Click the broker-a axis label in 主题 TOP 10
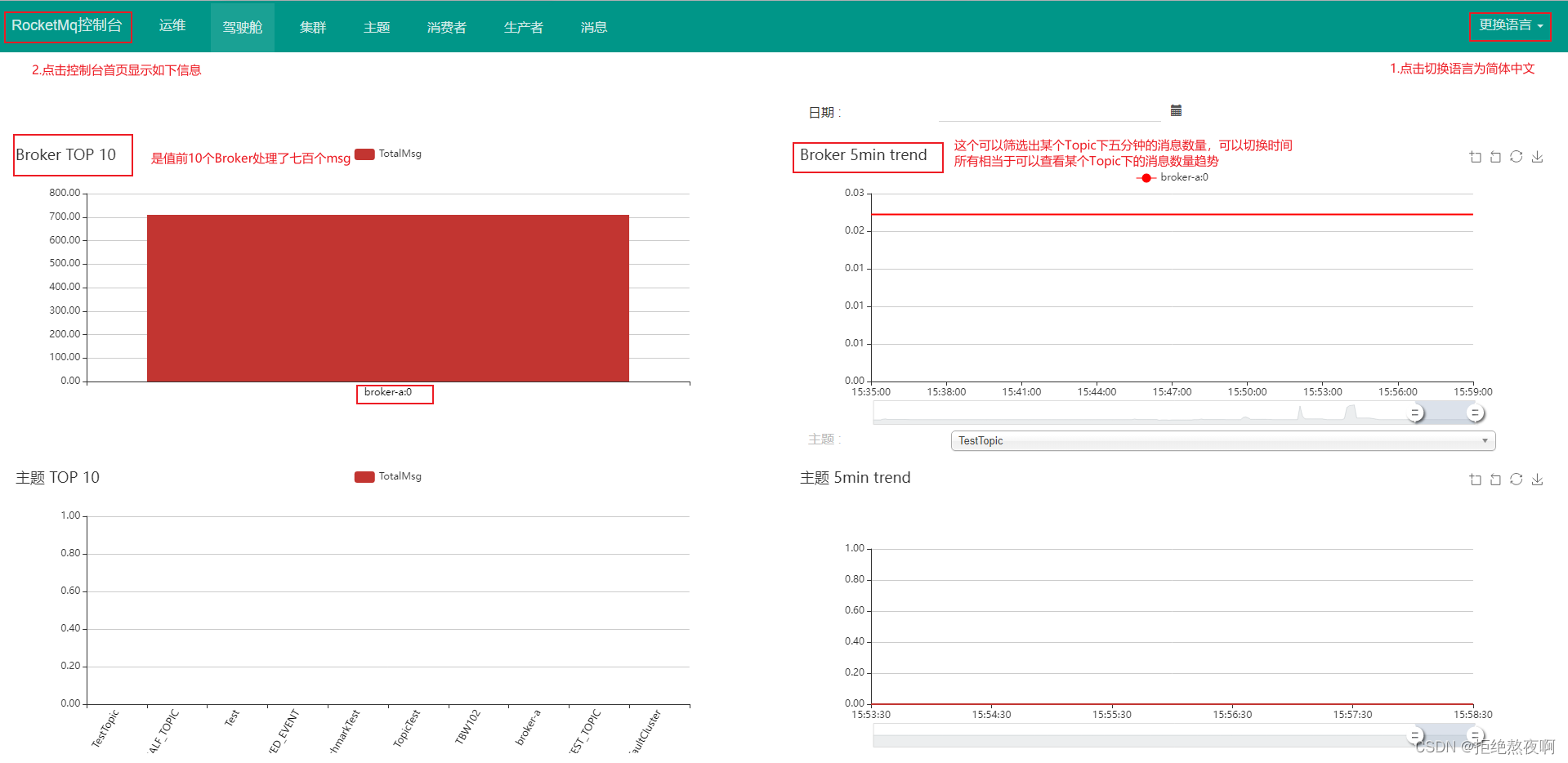 click(x=528, y=727)
